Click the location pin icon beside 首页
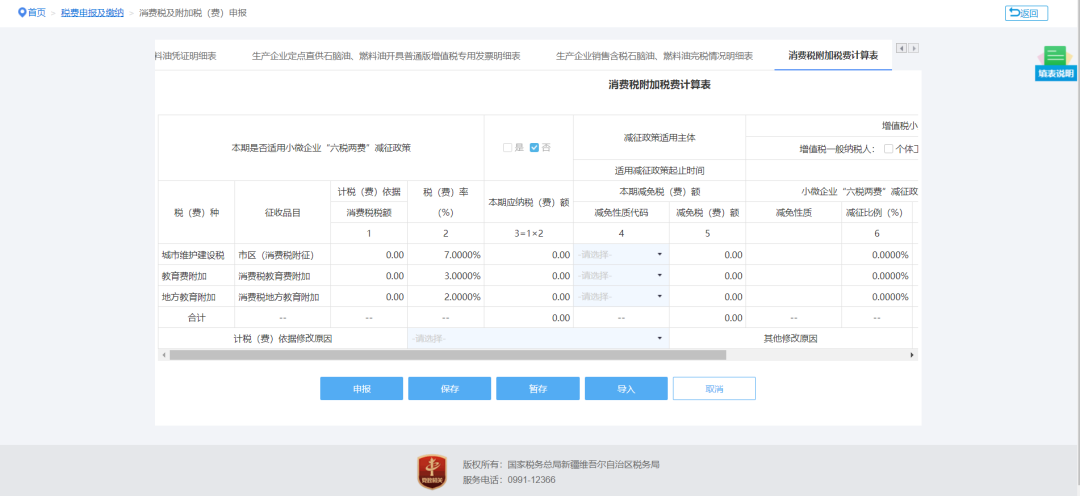The image size is (1080, 496). (x=22, y=12)
